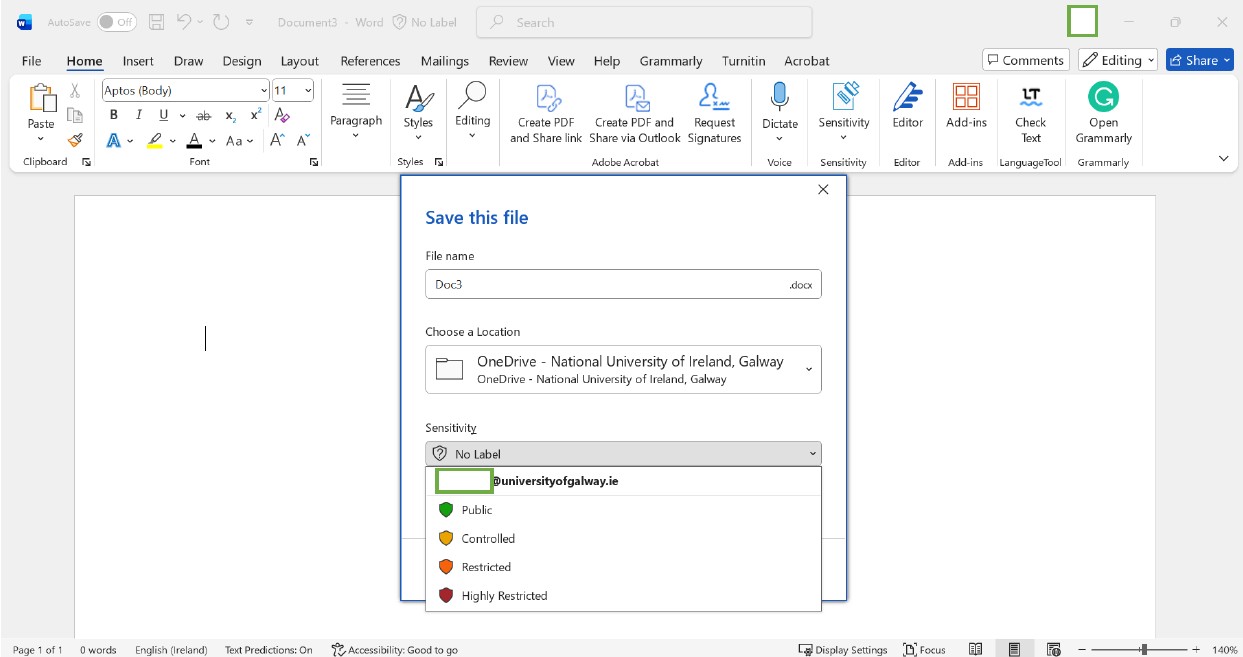
Task: Apply yellow text highlight color
Action: point(154,141)
